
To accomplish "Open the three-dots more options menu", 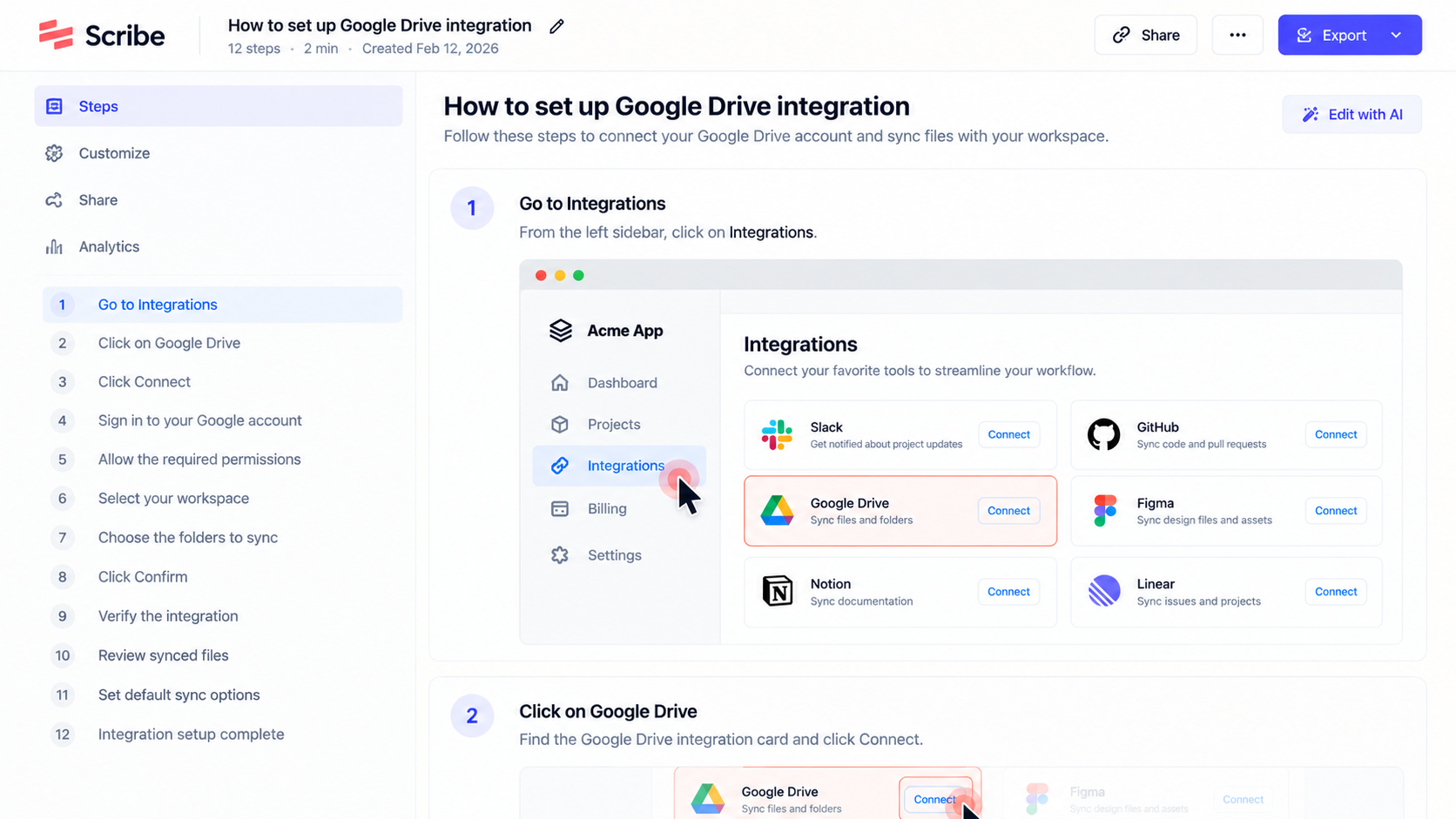I will pos(1237,35).
